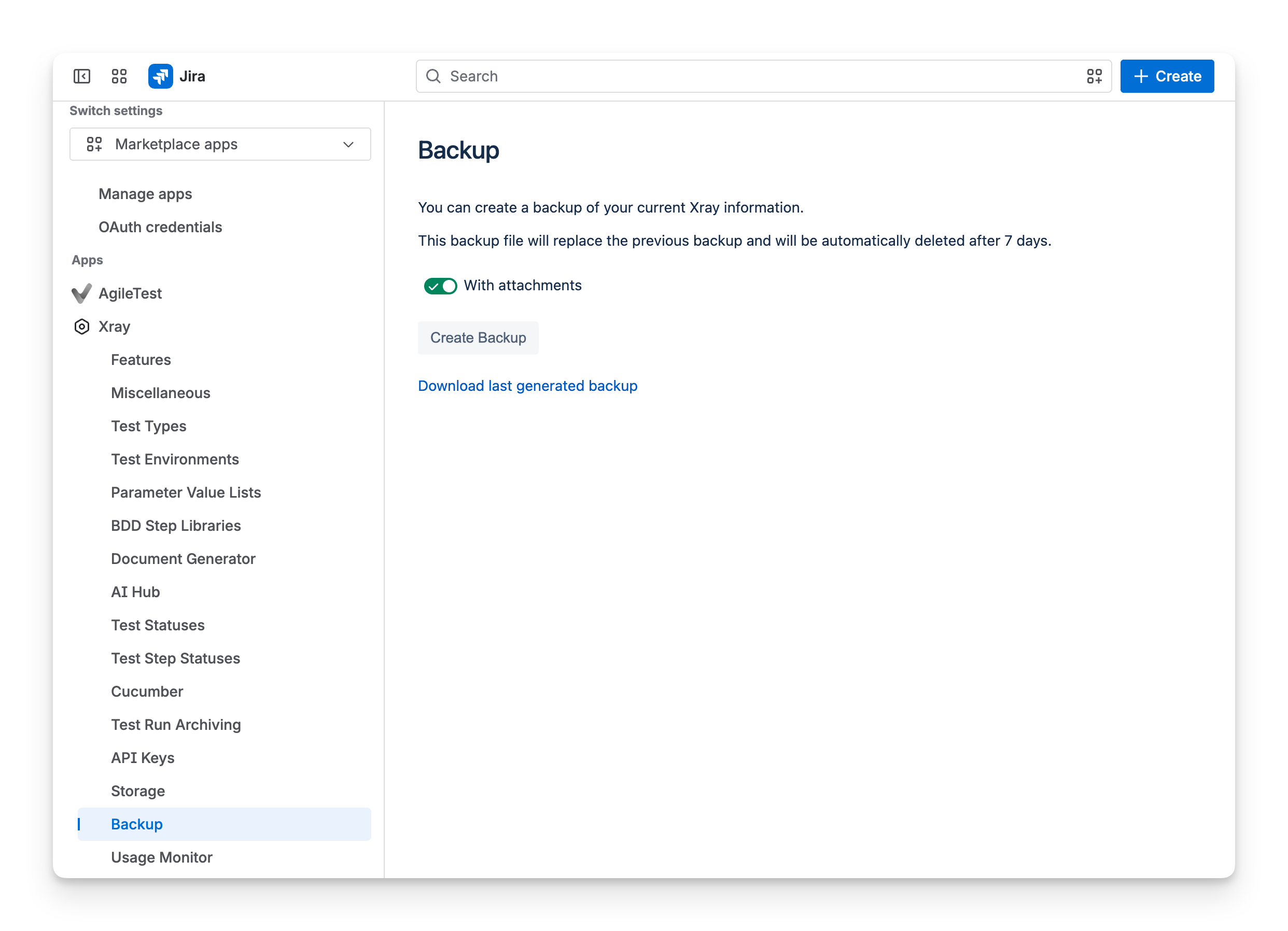Open the app switcher grid icon
Screen dimensions: 1288x931
pyautogui.click(x=119, y=76)
